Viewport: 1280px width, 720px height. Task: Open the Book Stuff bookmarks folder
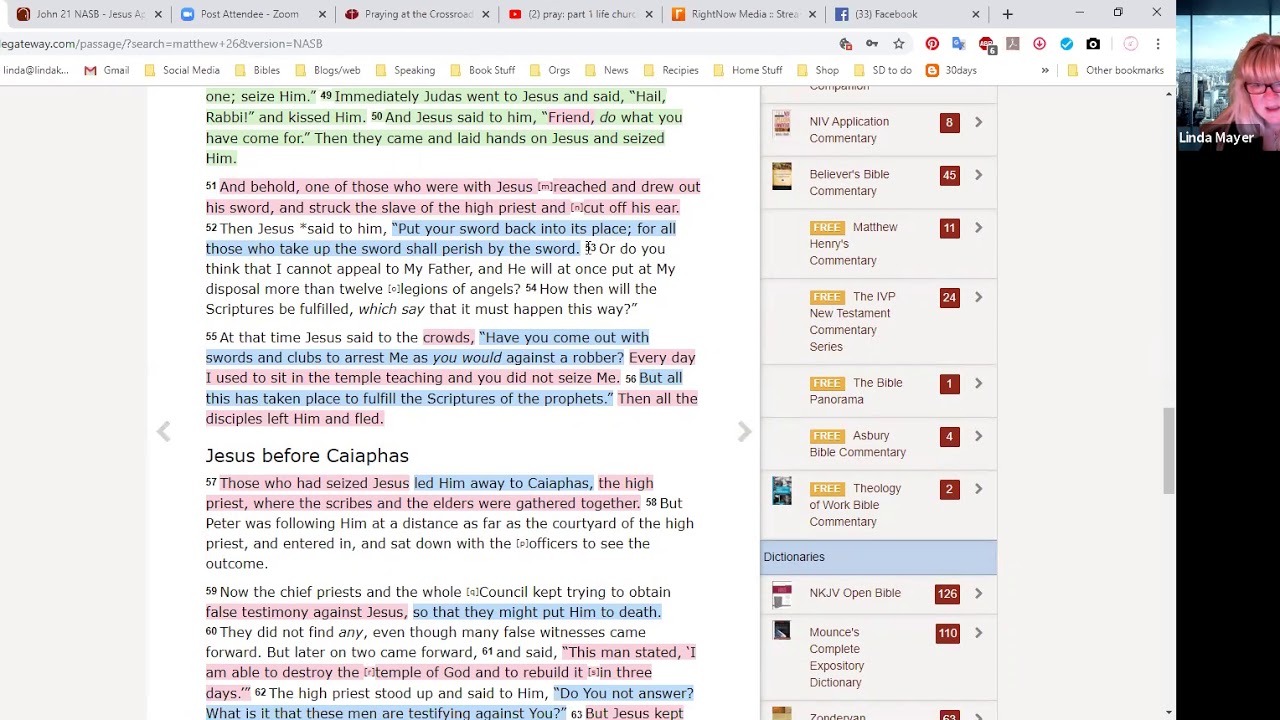tap(482, 70)
